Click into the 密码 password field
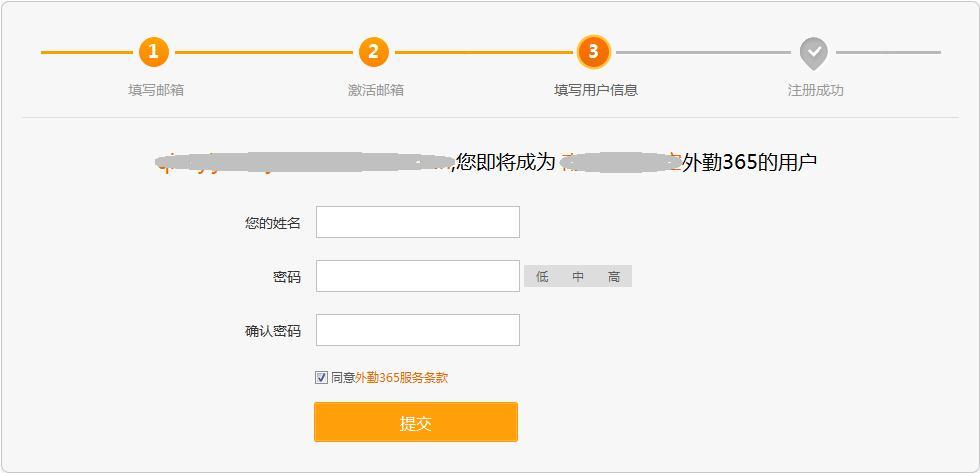 418,276
